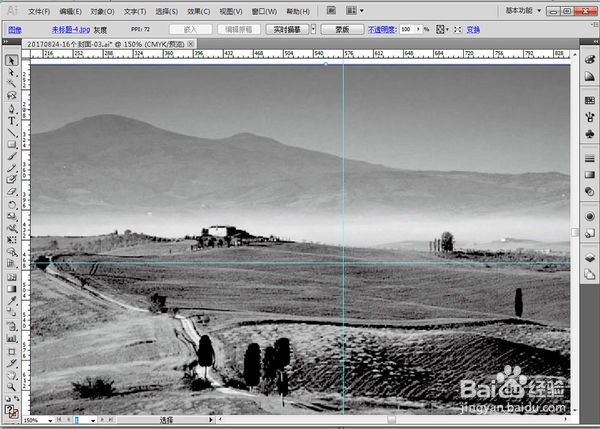The height and width of the screenshot is (429, 600).
Task: Open the arrange documents dropdown
Action: (x=355, y=11)
